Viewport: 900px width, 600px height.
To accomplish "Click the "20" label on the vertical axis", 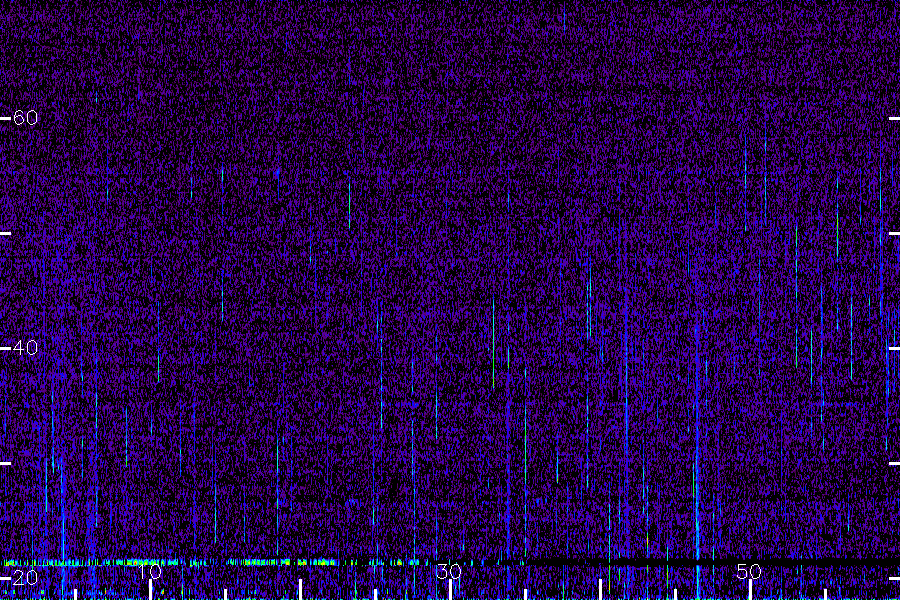I will click(x=25, y=578).
